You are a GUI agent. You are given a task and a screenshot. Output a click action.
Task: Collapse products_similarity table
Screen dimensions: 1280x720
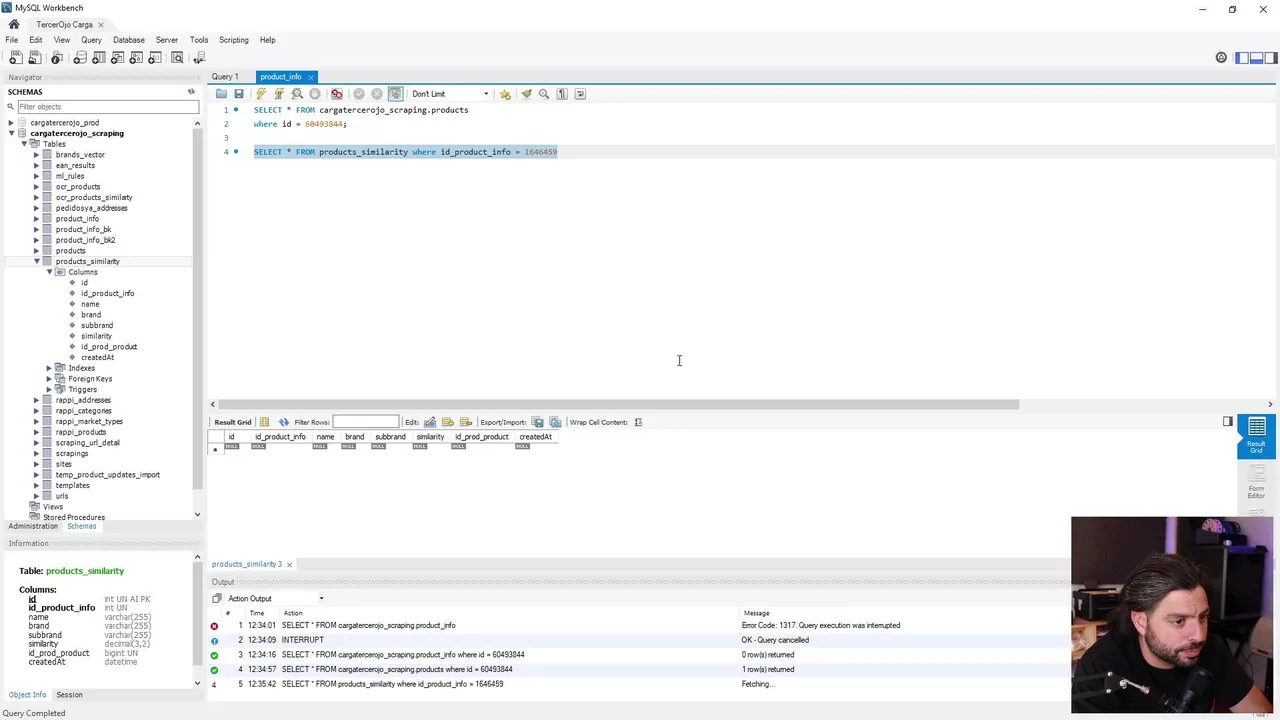coord(36,261)
